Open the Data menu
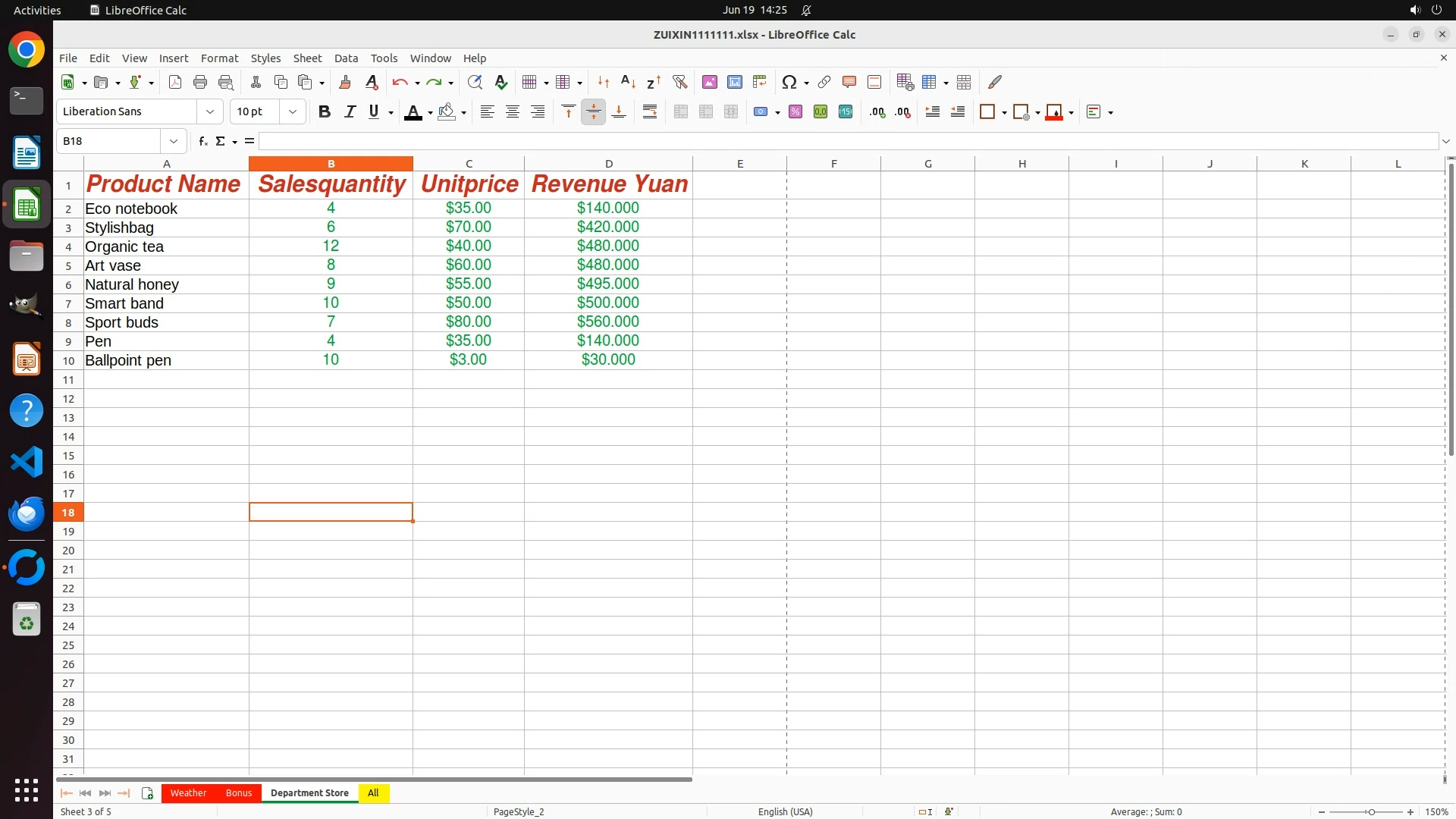 346,58
